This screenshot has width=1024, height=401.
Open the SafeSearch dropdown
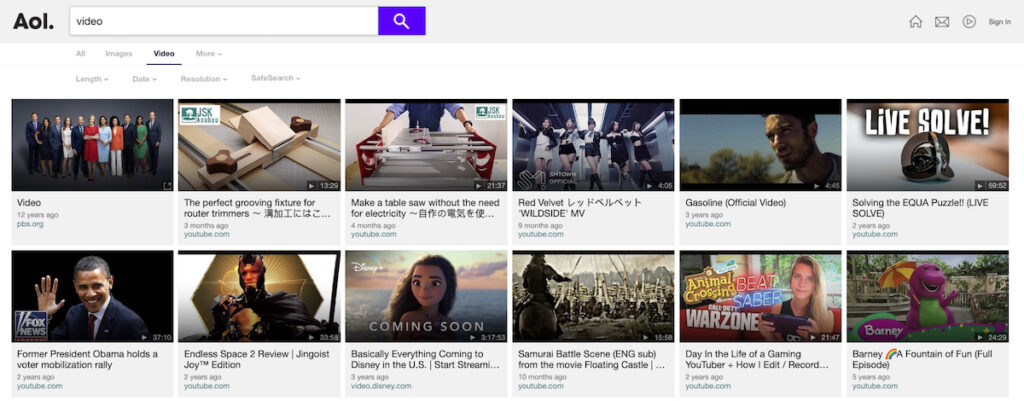276,78
